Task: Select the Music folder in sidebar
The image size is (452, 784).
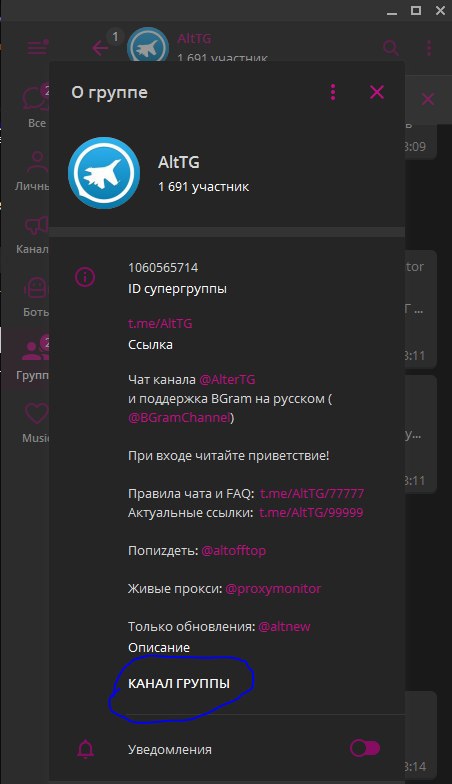Action: [x=35, y=423]
